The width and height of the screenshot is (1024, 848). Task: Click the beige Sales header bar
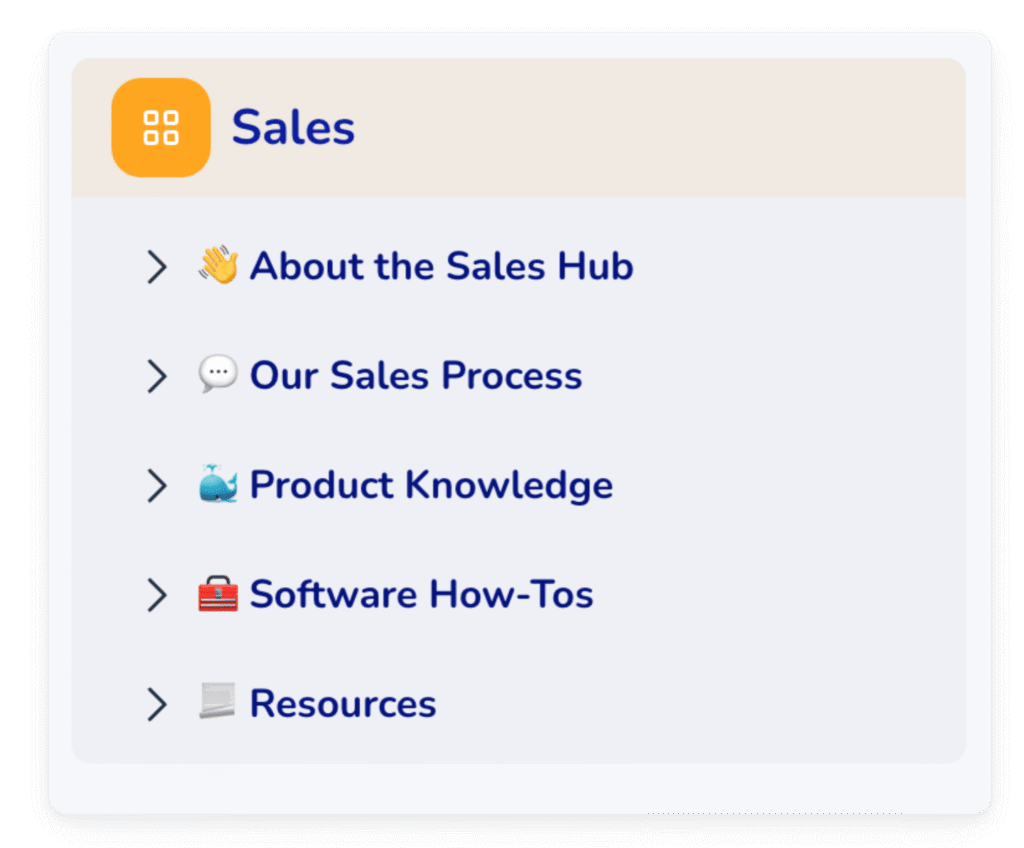coord(519,127)
